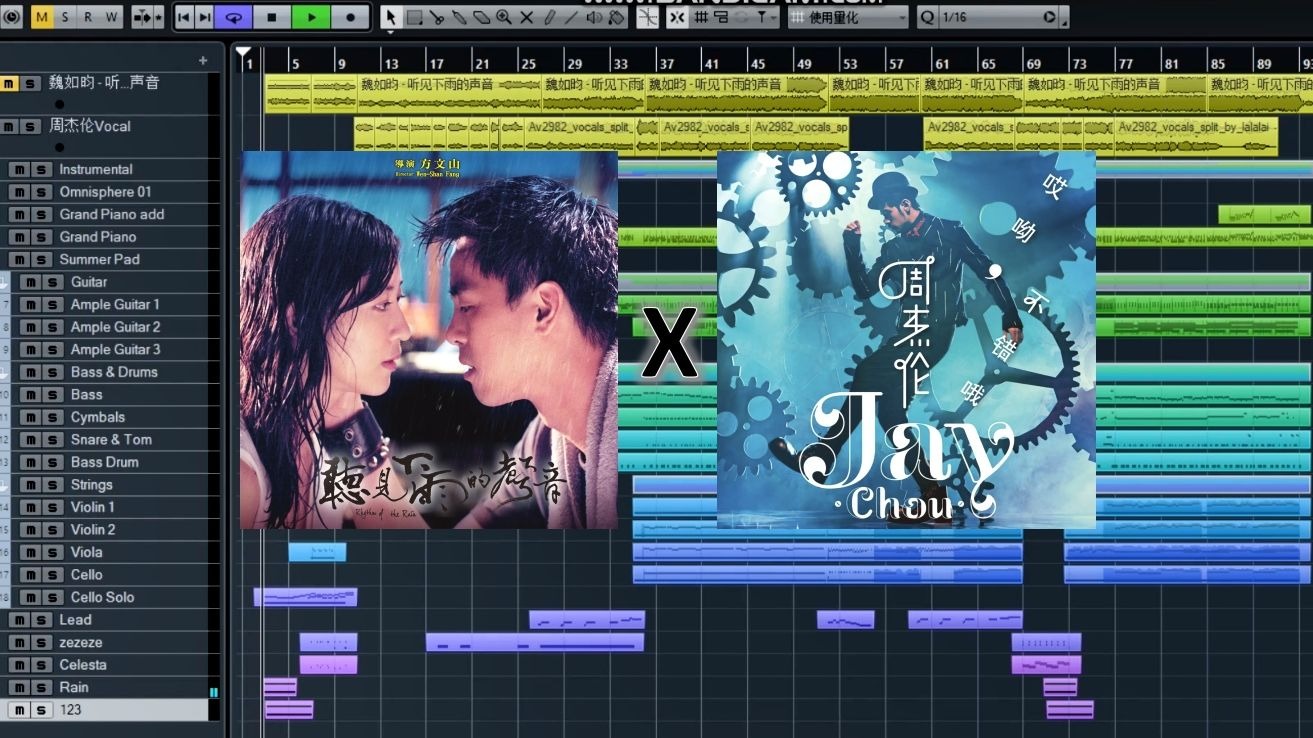Viewport: 1313px width, 738px height.
Task: Select the Draw pencil tool
Action: pos(549,17)
